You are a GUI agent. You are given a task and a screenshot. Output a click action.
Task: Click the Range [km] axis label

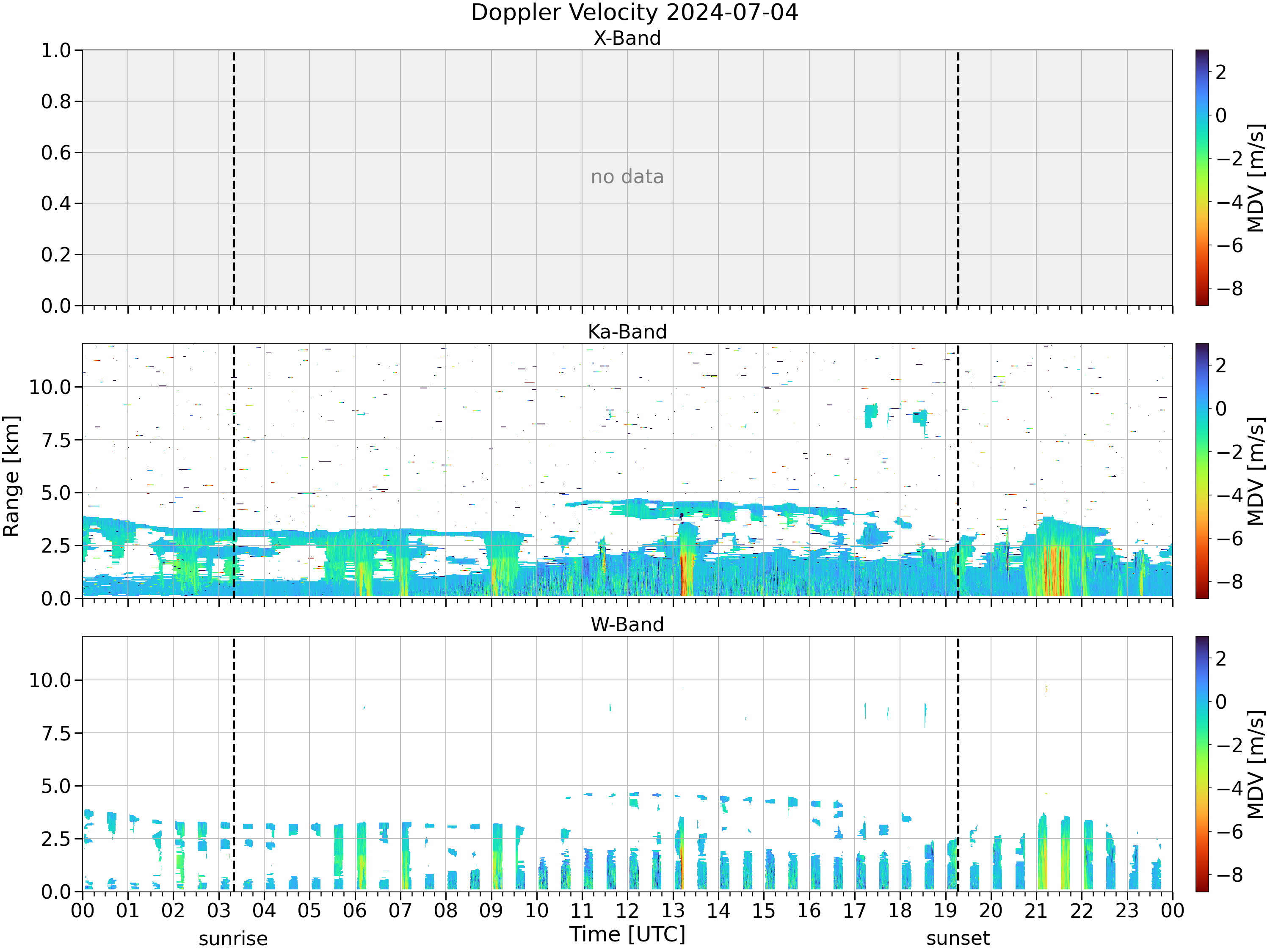point(11,476)
